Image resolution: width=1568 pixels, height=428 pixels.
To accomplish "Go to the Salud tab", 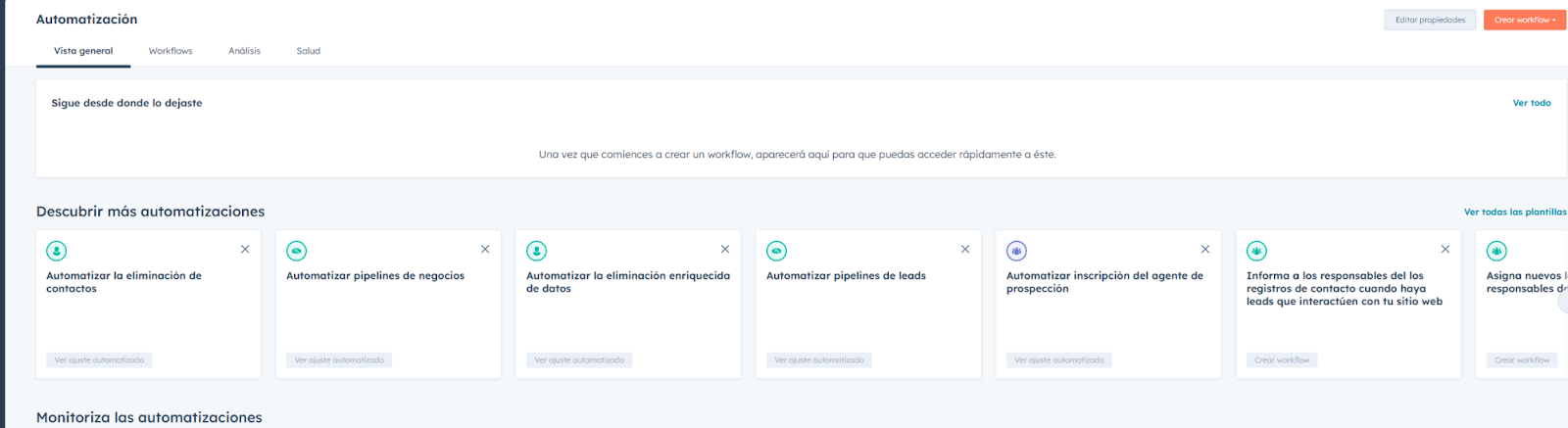I will coord(308,51).
